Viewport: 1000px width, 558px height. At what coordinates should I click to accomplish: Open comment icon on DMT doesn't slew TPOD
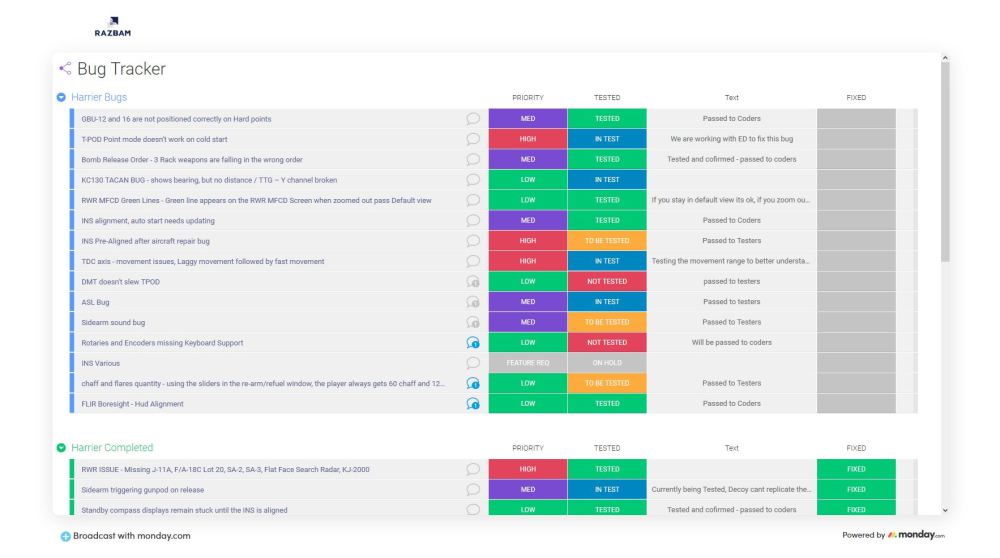474,282
